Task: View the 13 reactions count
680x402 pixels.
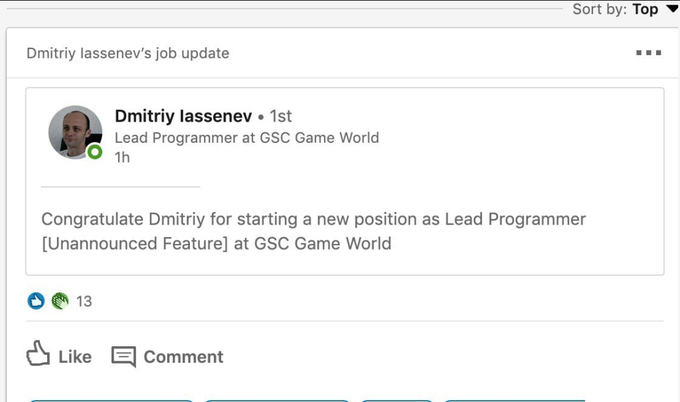Action: point(84,301)
